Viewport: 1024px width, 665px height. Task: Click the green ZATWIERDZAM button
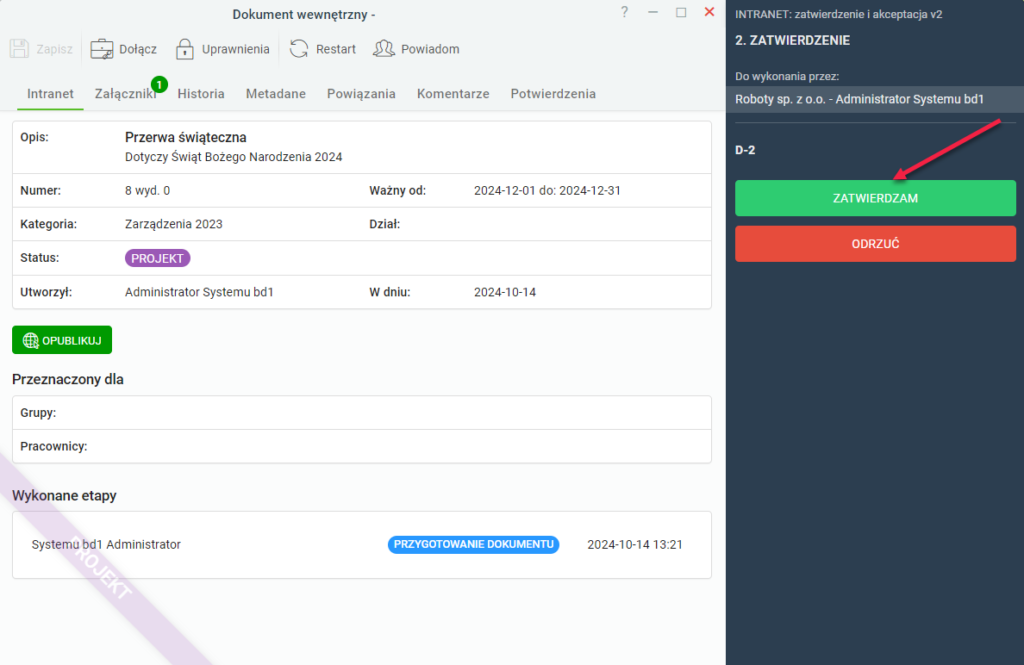[x=875, y=198]
